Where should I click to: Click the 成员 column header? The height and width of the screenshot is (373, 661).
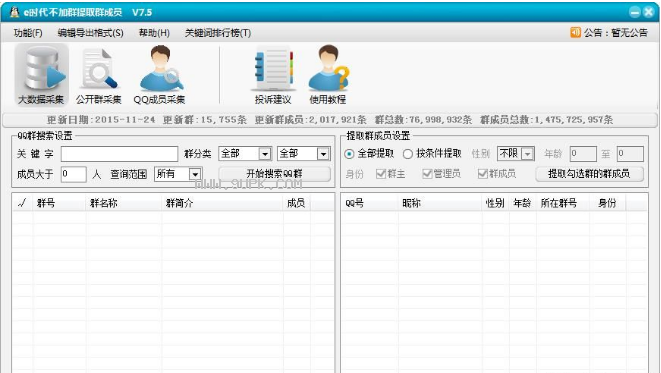[297, 203]
